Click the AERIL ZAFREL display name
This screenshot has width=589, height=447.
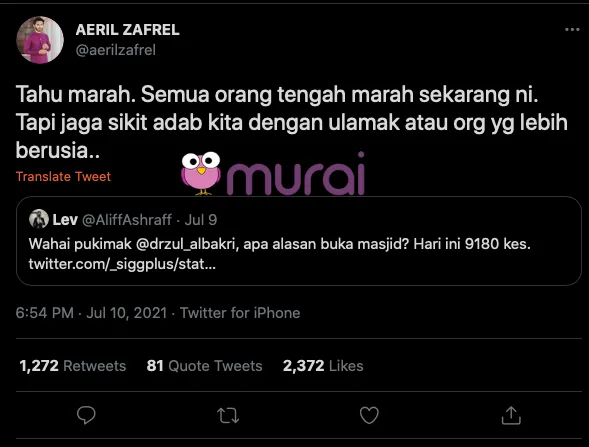(x=128, y=30)
